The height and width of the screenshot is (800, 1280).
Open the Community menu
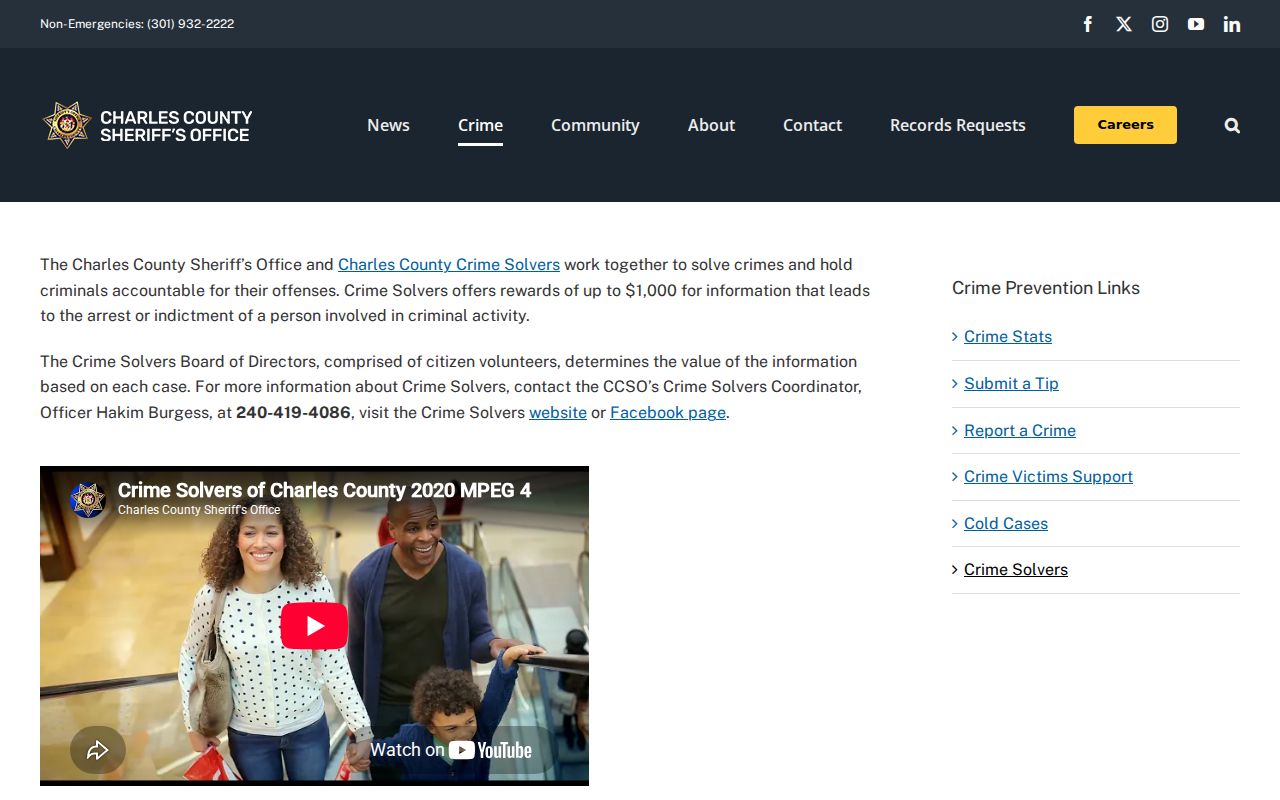click(x=595, y=125)
